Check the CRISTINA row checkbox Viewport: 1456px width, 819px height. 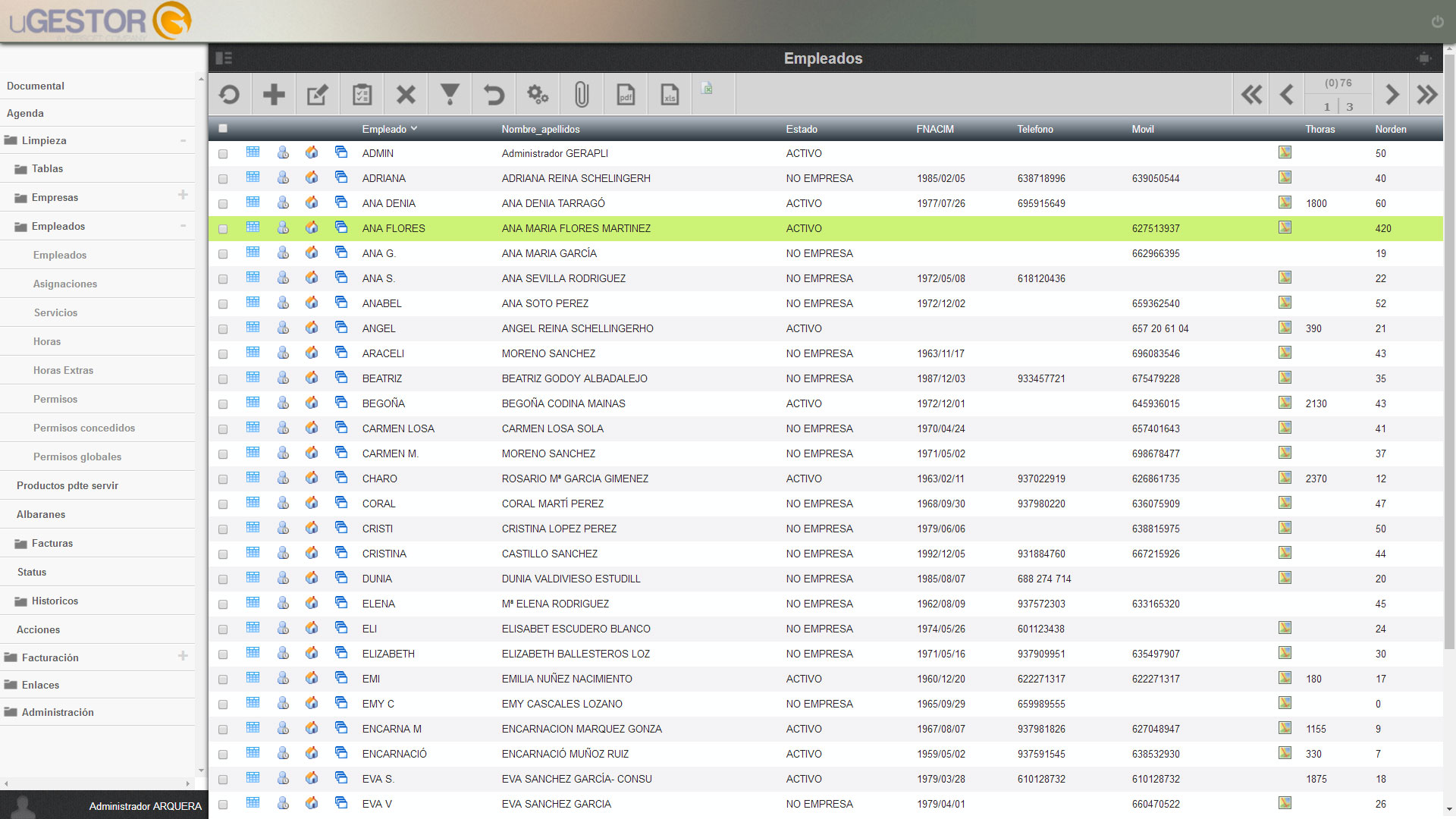(x=223, y=554)
